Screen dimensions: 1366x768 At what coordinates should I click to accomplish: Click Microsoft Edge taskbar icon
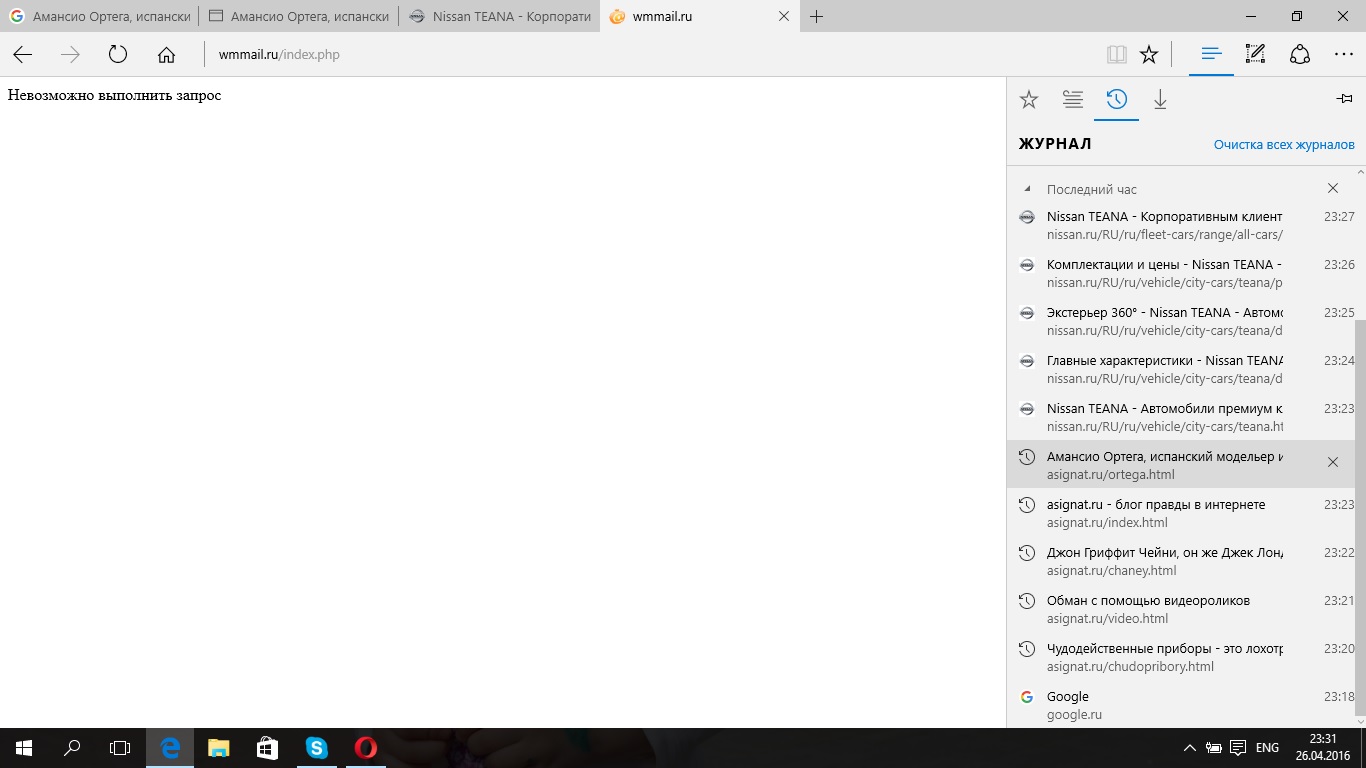coord(170,748)
